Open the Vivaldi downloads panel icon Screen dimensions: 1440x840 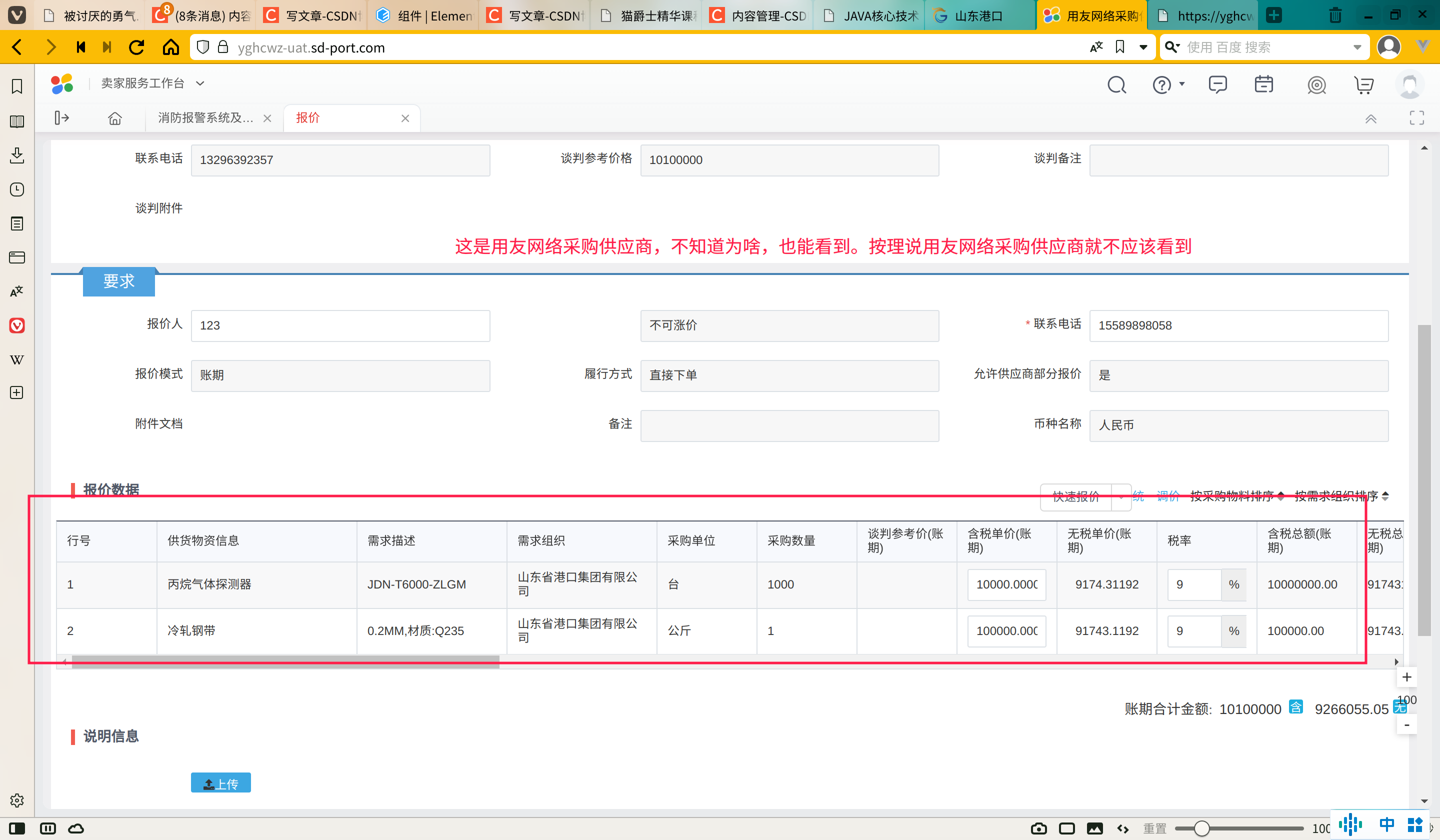(17, 155)
